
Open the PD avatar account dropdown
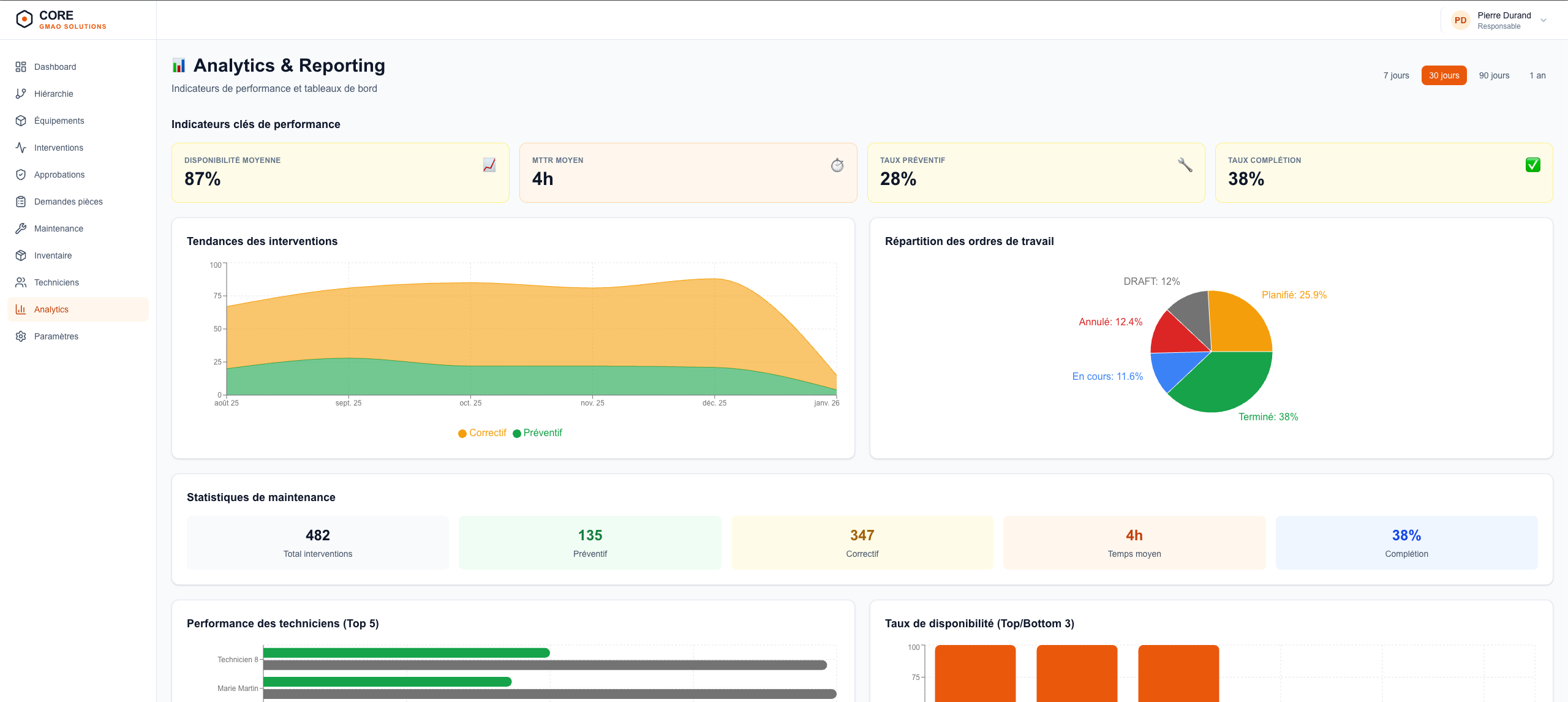[x=1460, y=20]
